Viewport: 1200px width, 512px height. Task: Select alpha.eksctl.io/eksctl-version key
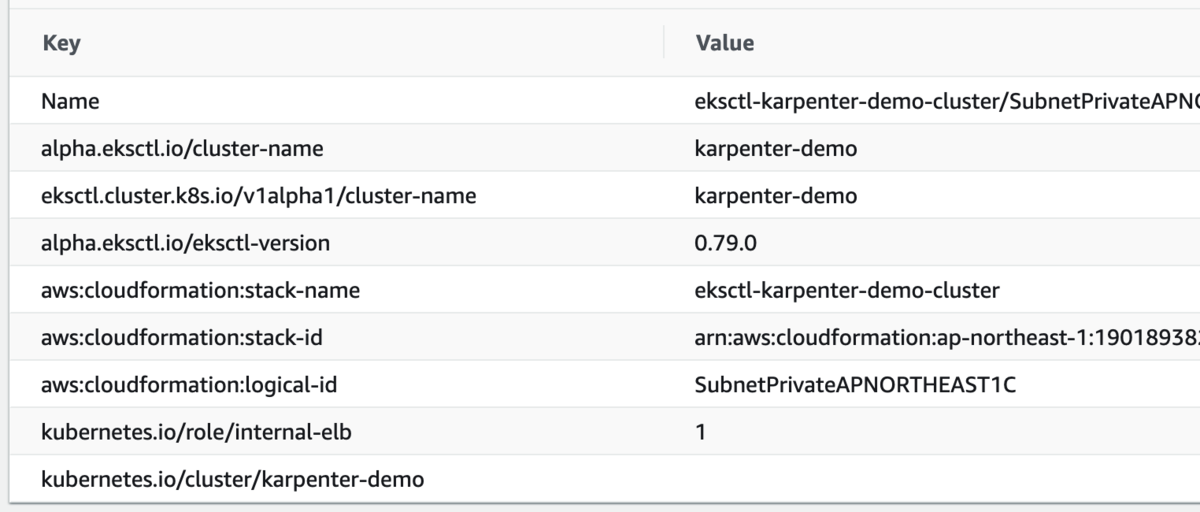point(185,243)
